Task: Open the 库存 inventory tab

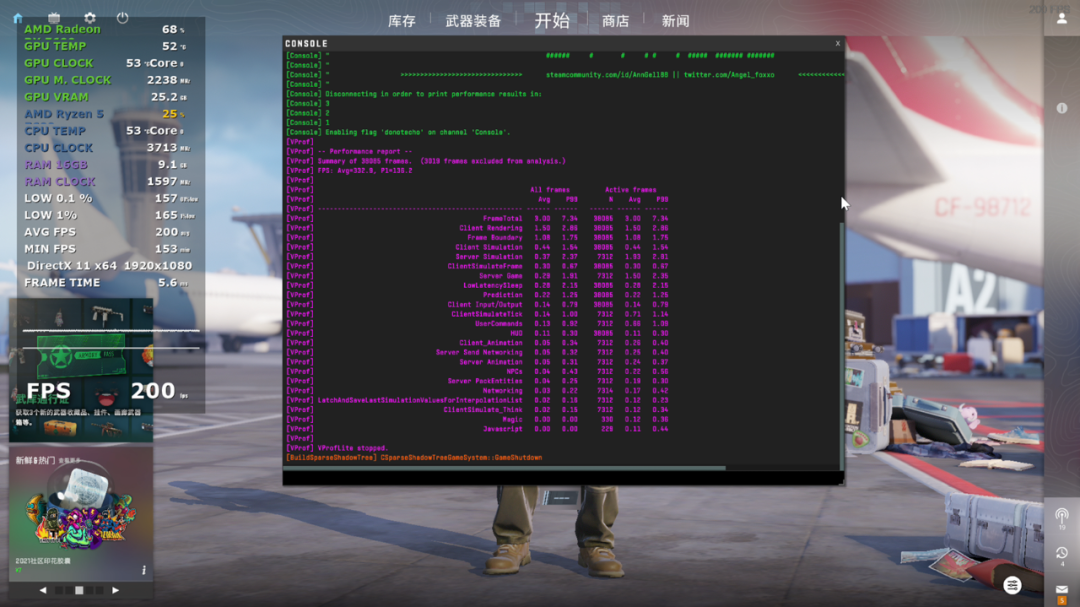Action: (402, 21)
